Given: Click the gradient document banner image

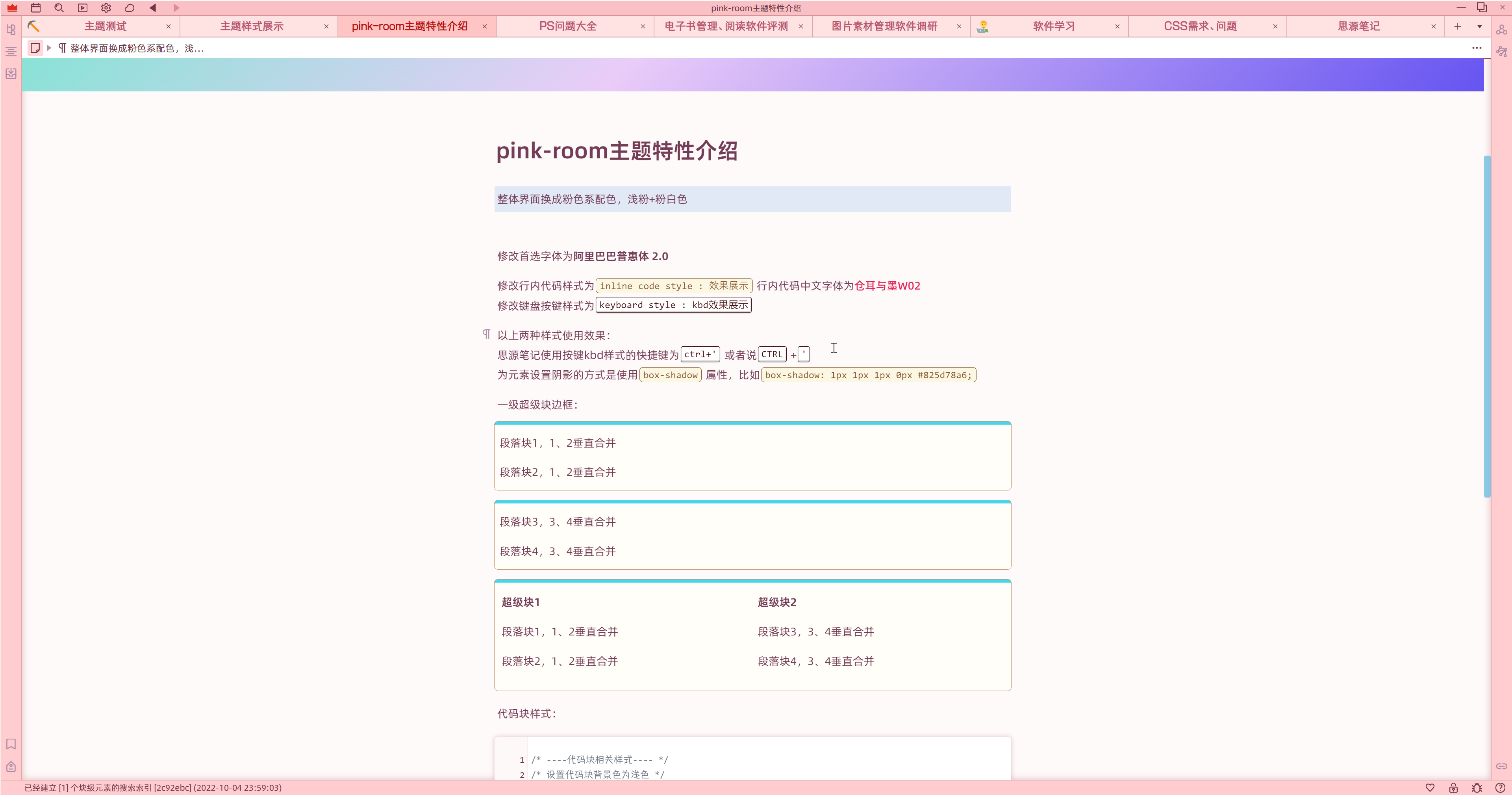Looking at the screenshot, I should (x=752, y=74).
